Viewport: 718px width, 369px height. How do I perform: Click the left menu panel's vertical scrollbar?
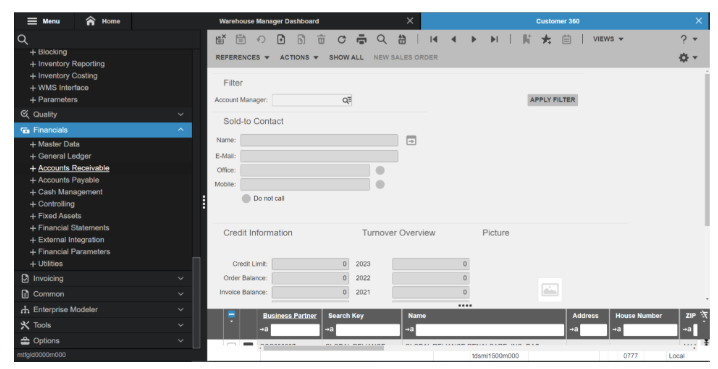pos(196,302)
